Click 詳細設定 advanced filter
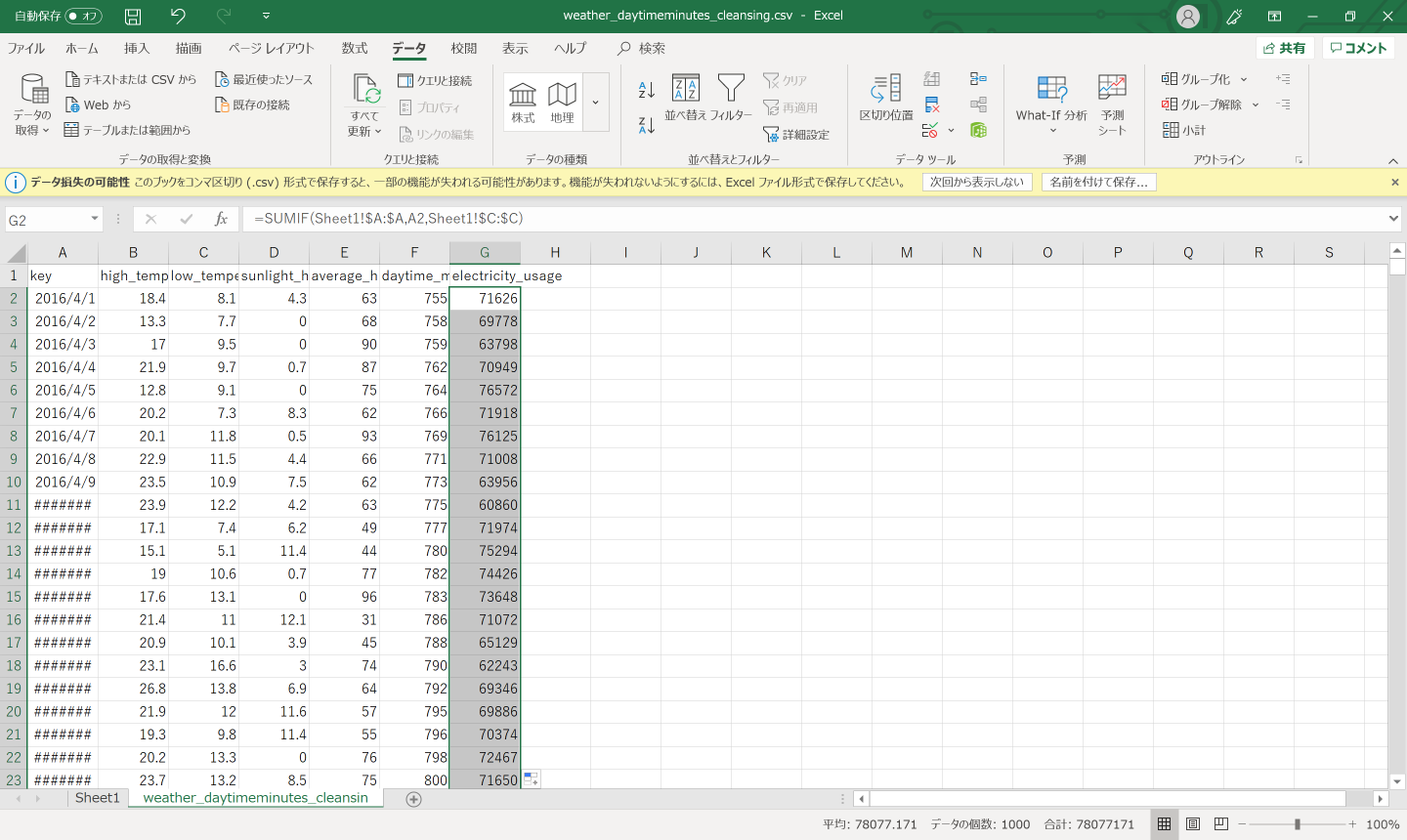Viewport: 1407px width, 840px height. point(796,135)
